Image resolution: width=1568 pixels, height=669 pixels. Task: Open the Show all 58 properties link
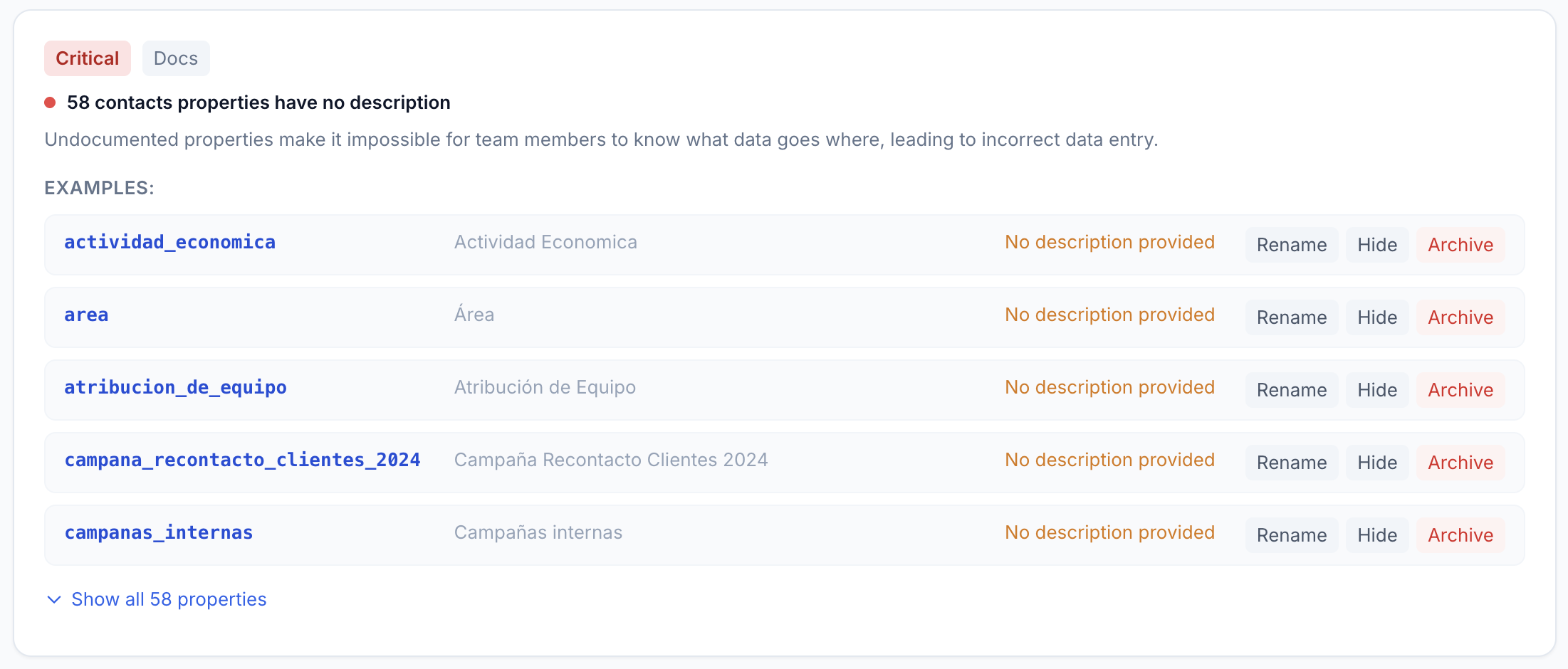click(x=169, y=600)
